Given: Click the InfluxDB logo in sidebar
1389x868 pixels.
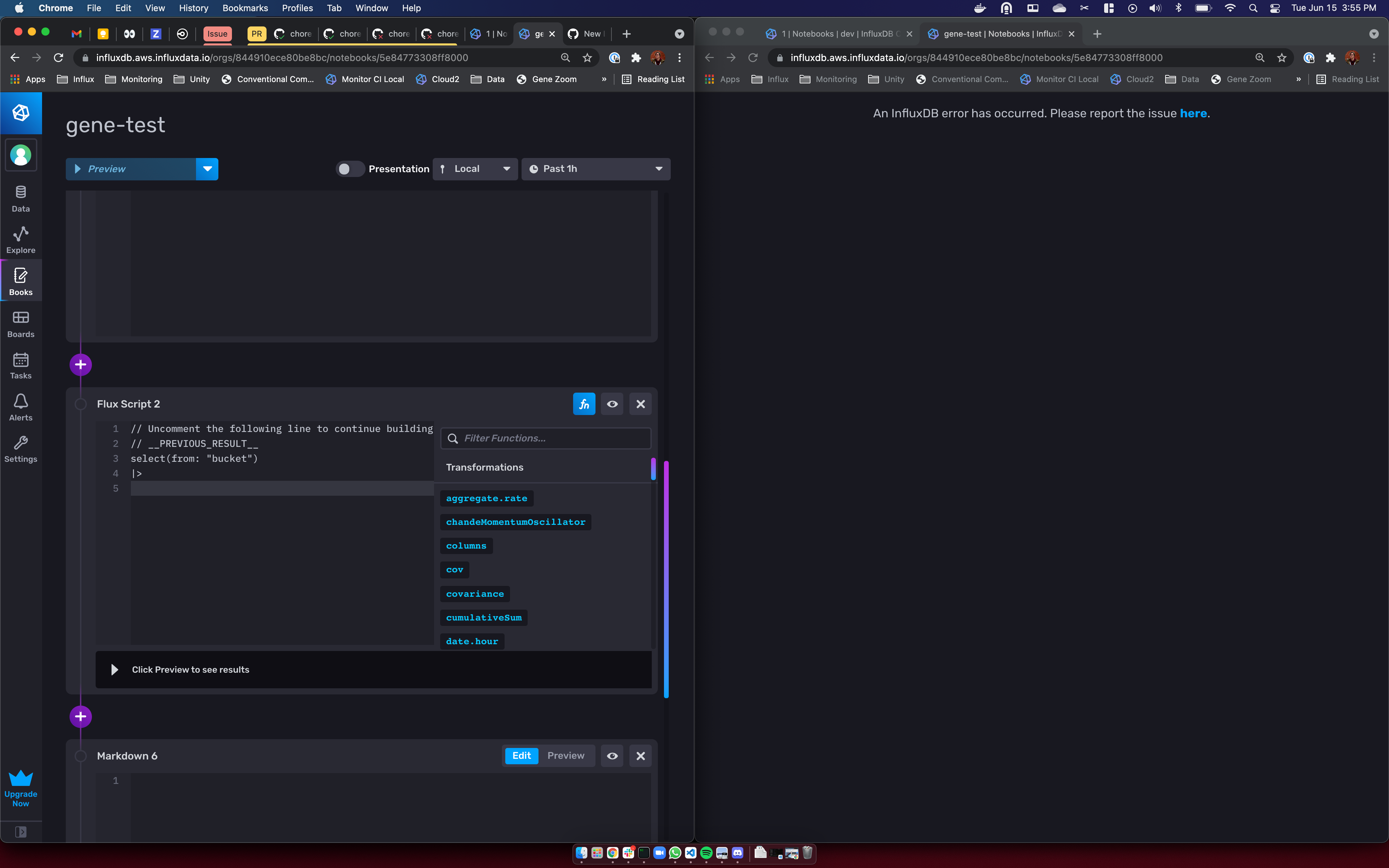Looking at the screenshot, I should point(21,113).
